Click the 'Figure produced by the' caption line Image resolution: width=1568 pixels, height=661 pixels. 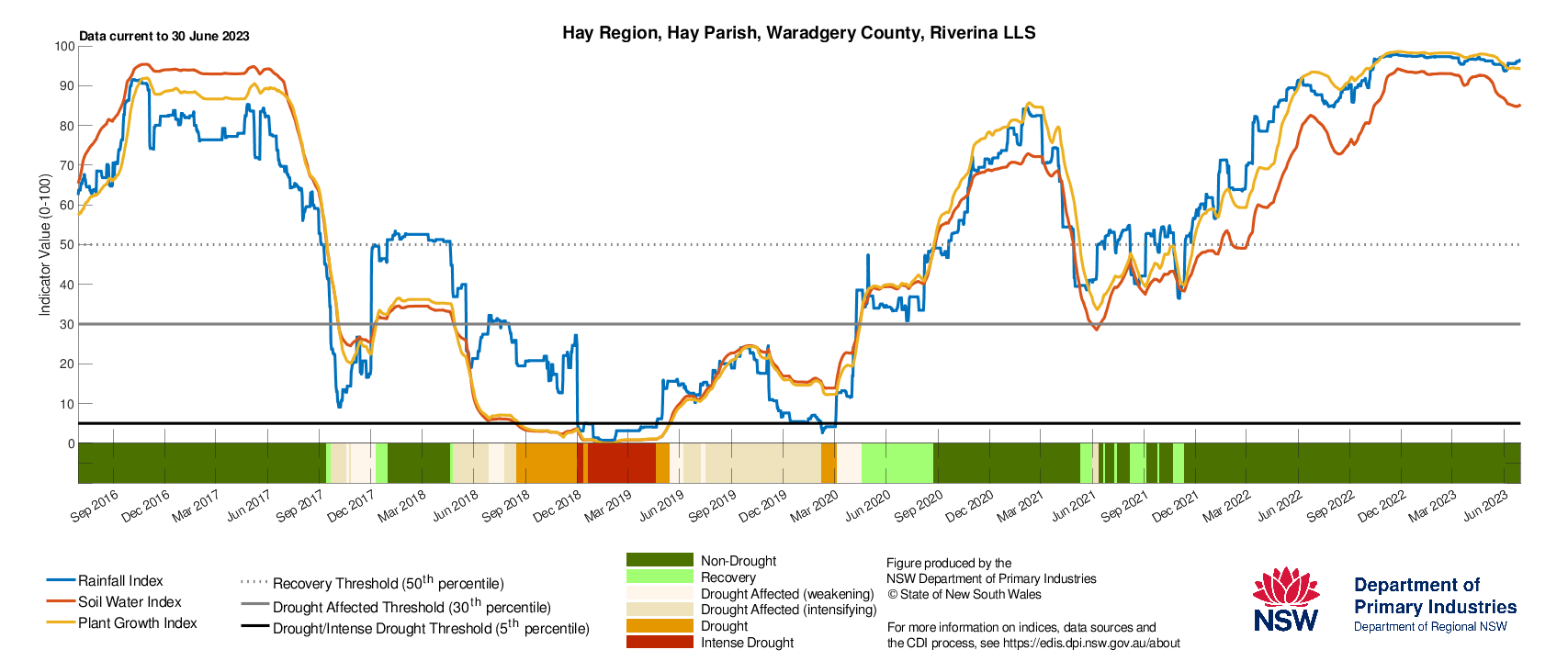pyautogui.click(x=949, y=563)
